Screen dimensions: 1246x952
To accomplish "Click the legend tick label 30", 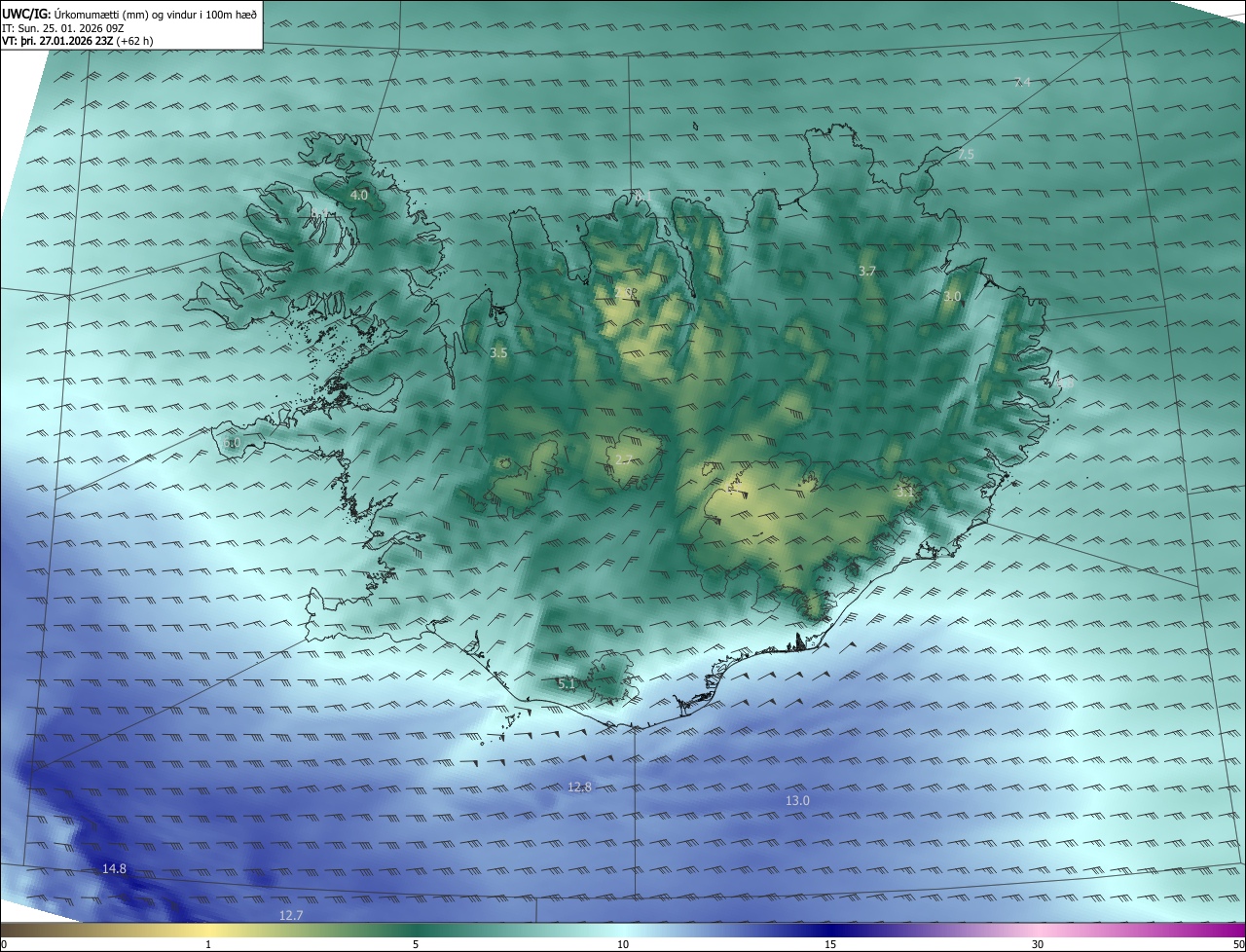I will 1038,944.
